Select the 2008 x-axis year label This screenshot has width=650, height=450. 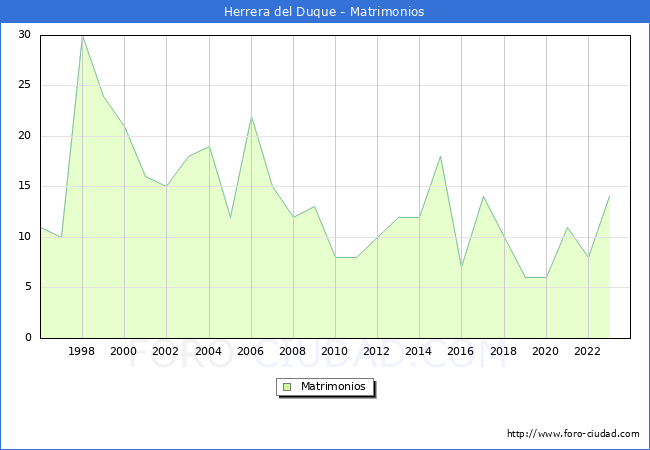(x=293, y=351)
